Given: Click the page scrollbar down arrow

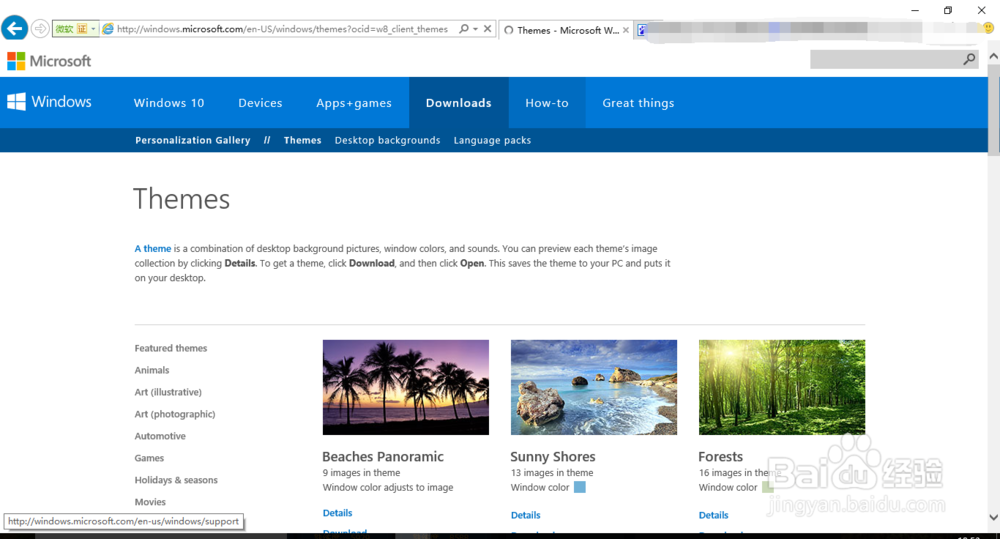Looking at the screenshot, I should 994,517.
